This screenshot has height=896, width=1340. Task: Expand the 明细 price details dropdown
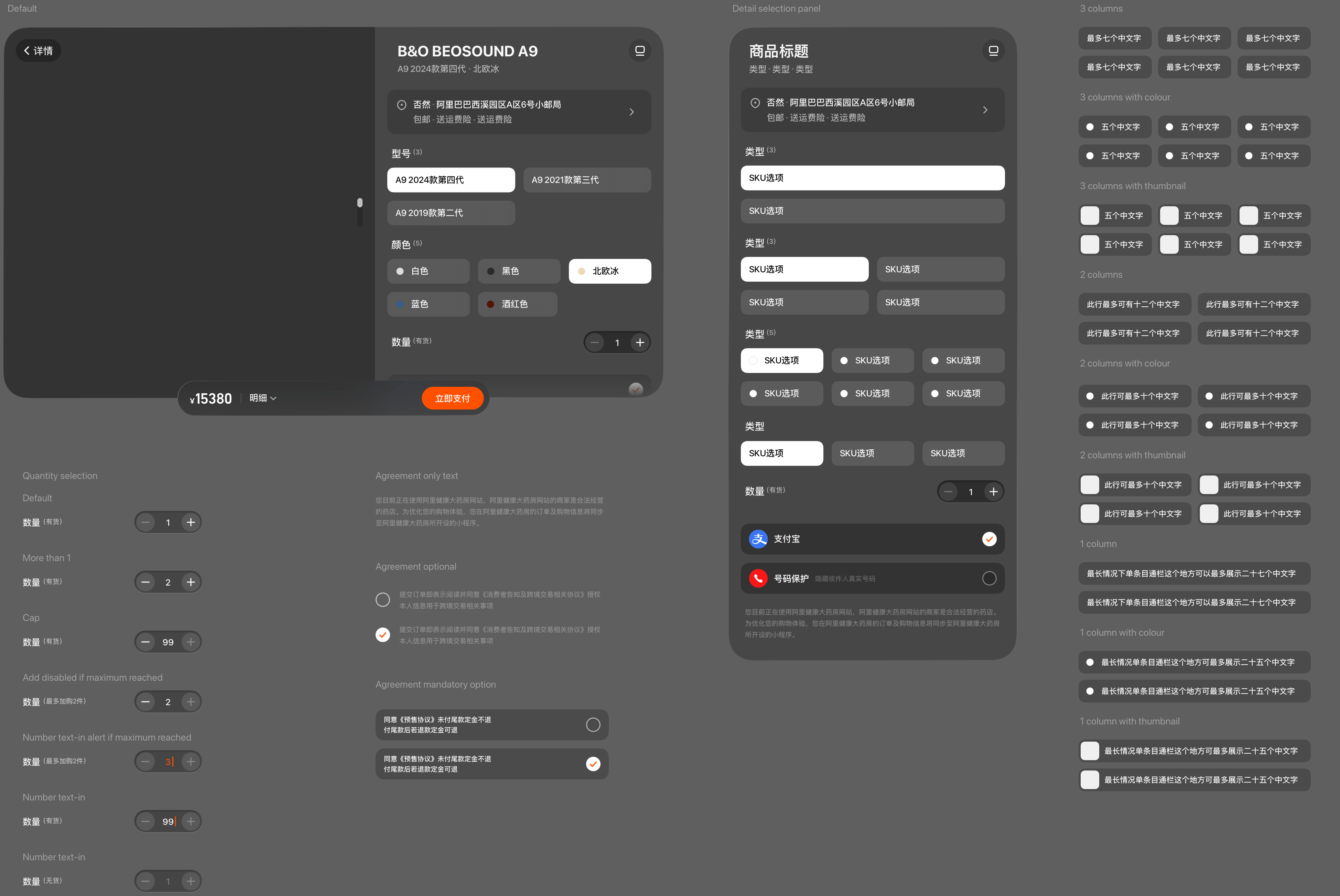click(x=263, y=398)
